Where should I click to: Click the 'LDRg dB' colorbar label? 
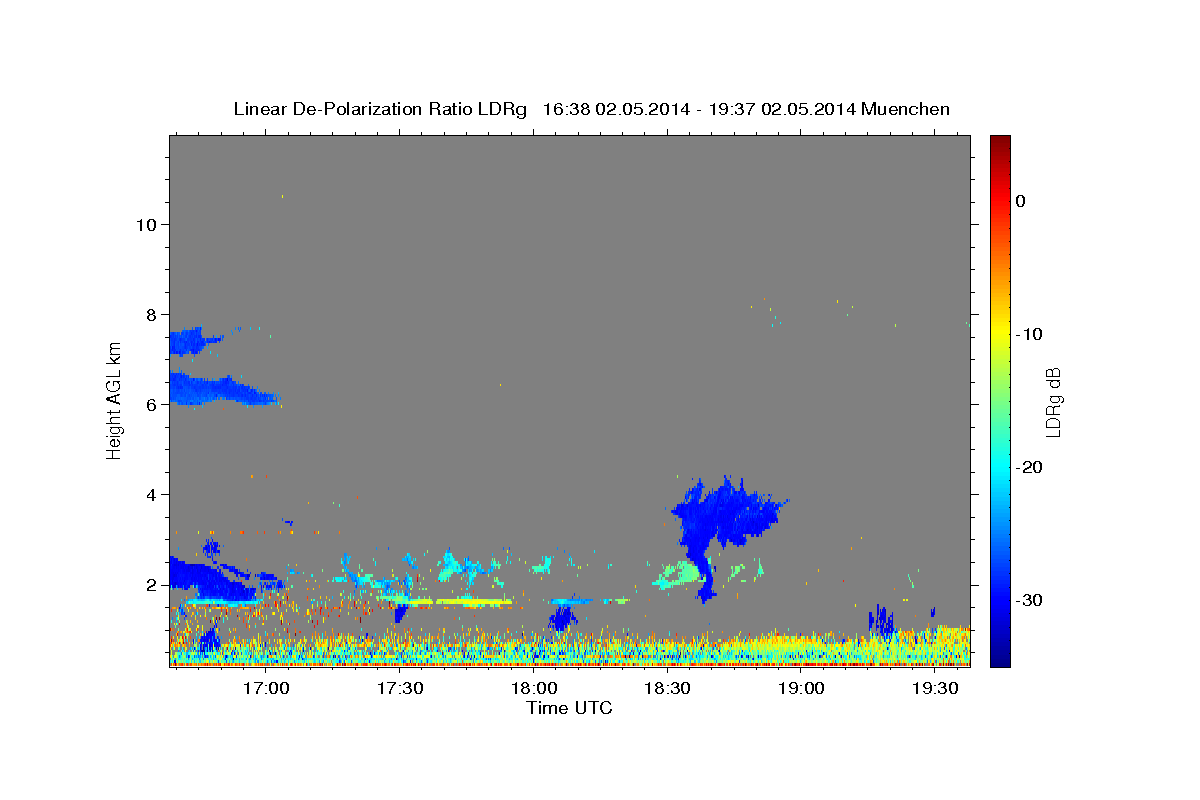[1053, 402]
